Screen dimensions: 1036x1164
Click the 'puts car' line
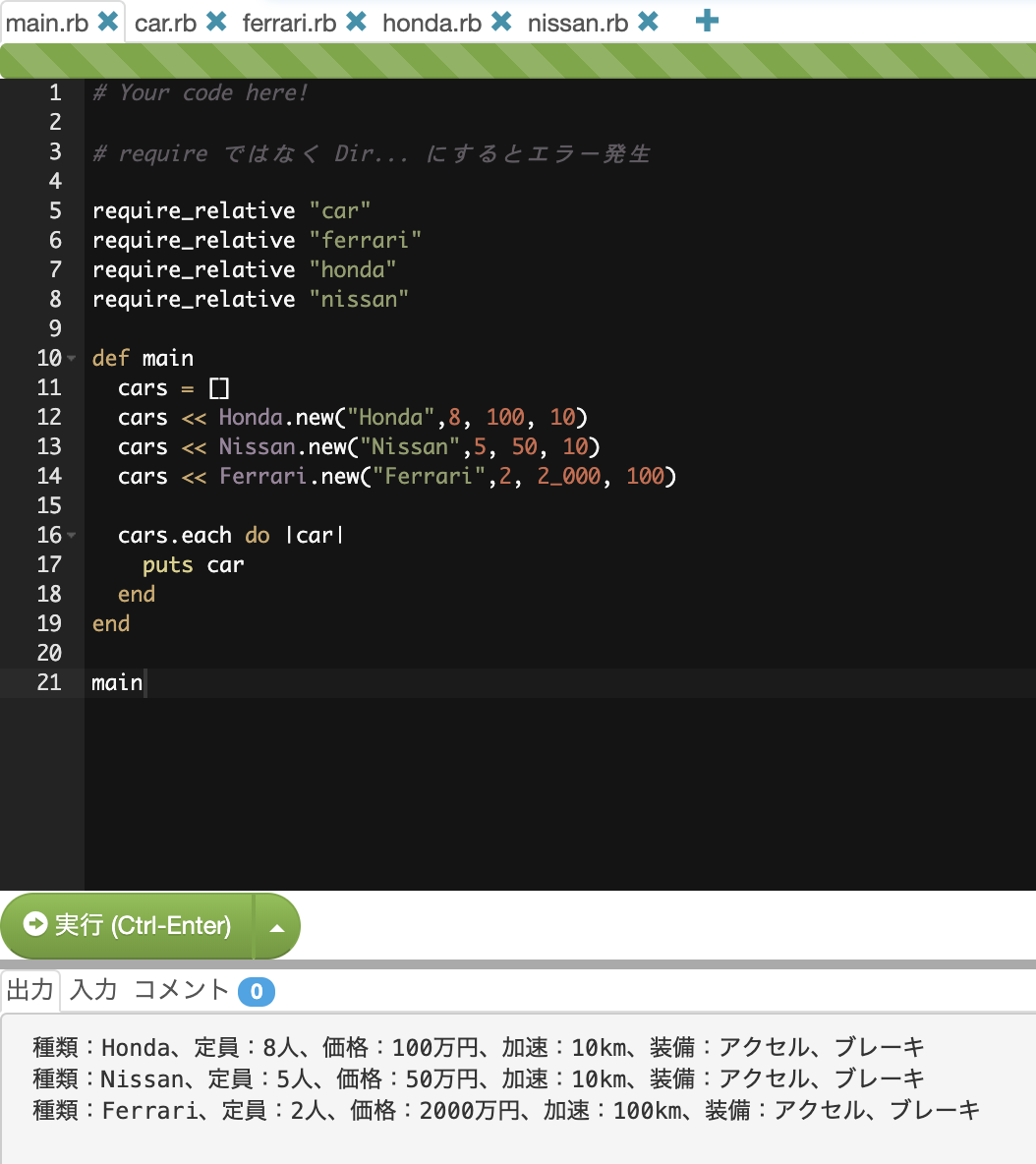pos(193,565)
